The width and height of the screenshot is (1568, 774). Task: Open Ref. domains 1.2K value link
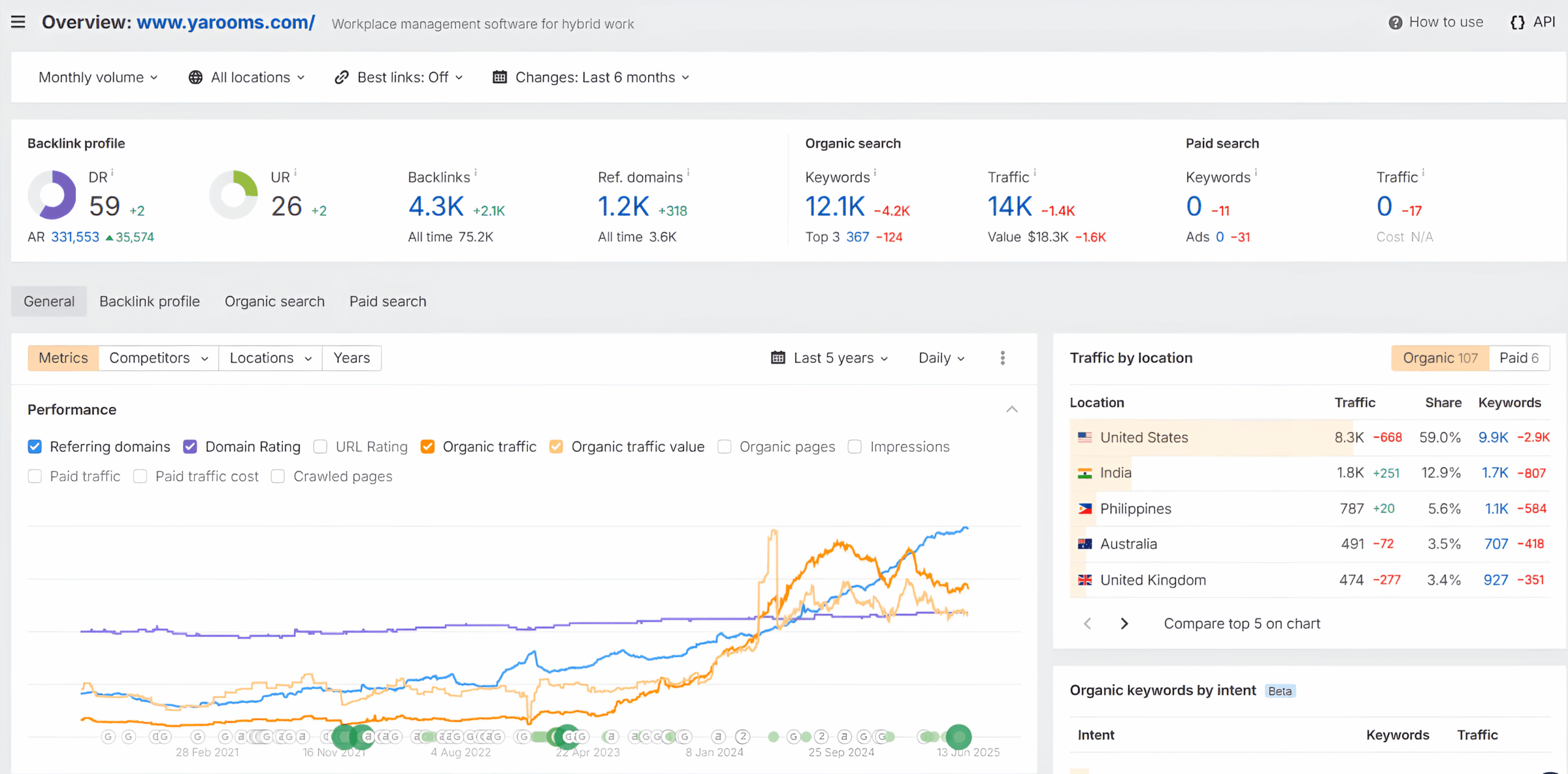(623, 206)
